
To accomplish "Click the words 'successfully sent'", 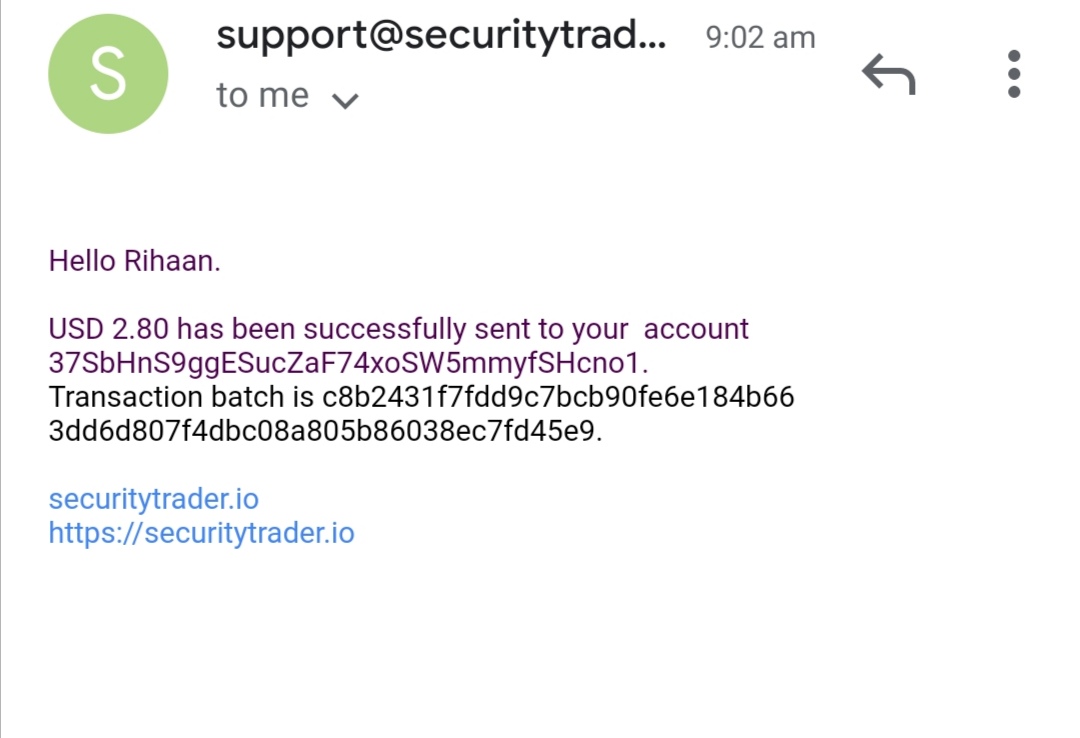I will tap(419, 329).
